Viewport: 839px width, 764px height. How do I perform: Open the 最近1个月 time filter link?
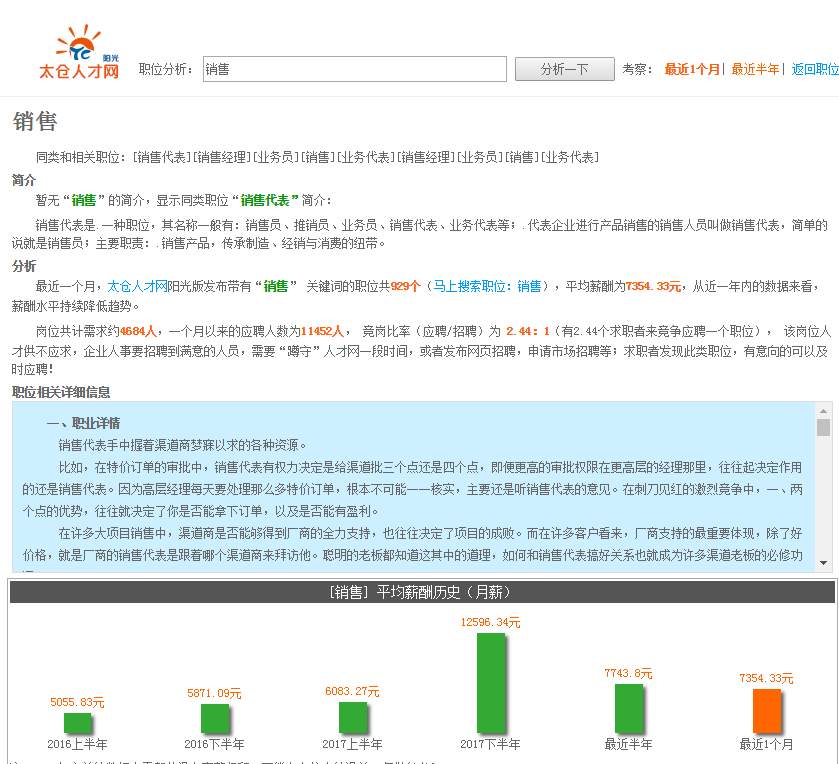(693, 70)
